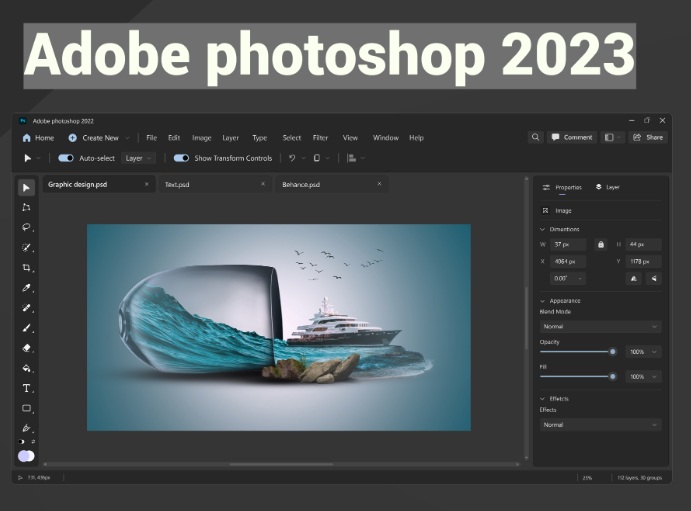Open the Filter menu
Image resolution: width=691 pixels, height=511 pixels.
(320, 138)
